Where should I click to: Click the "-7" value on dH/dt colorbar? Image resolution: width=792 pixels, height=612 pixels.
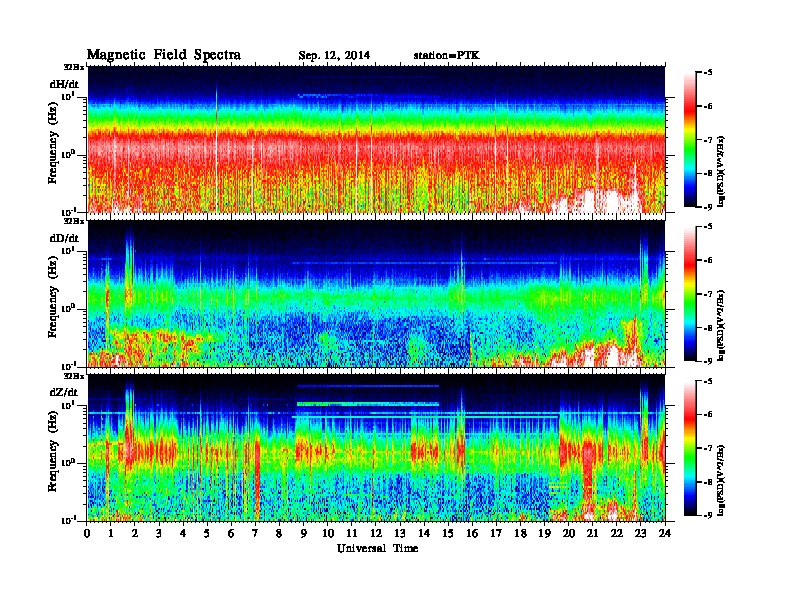pyautogui.click(x=708, y=140)
